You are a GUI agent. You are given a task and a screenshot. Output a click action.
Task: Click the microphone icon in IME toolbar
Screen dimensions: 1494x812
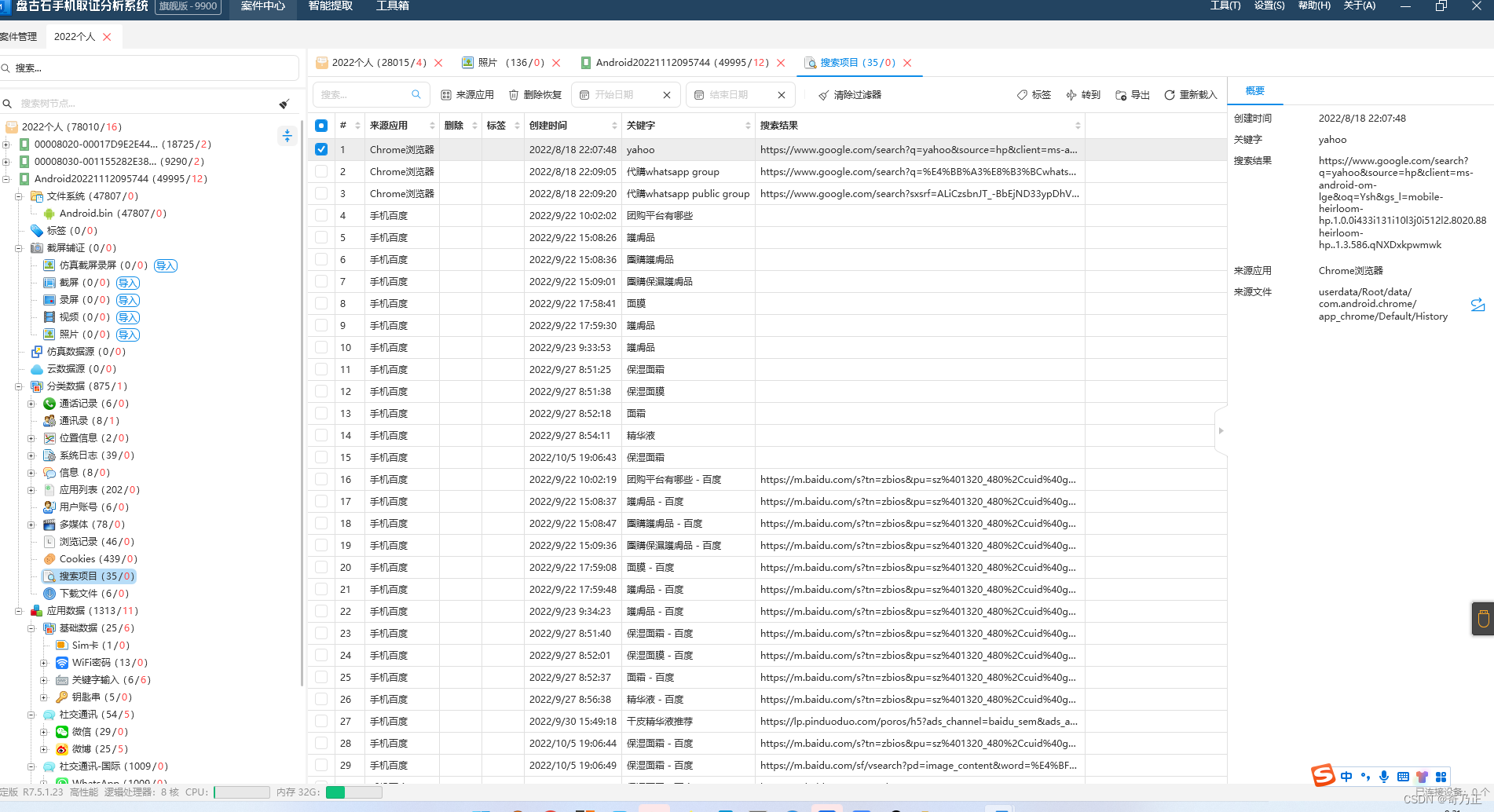(1384, 777)
